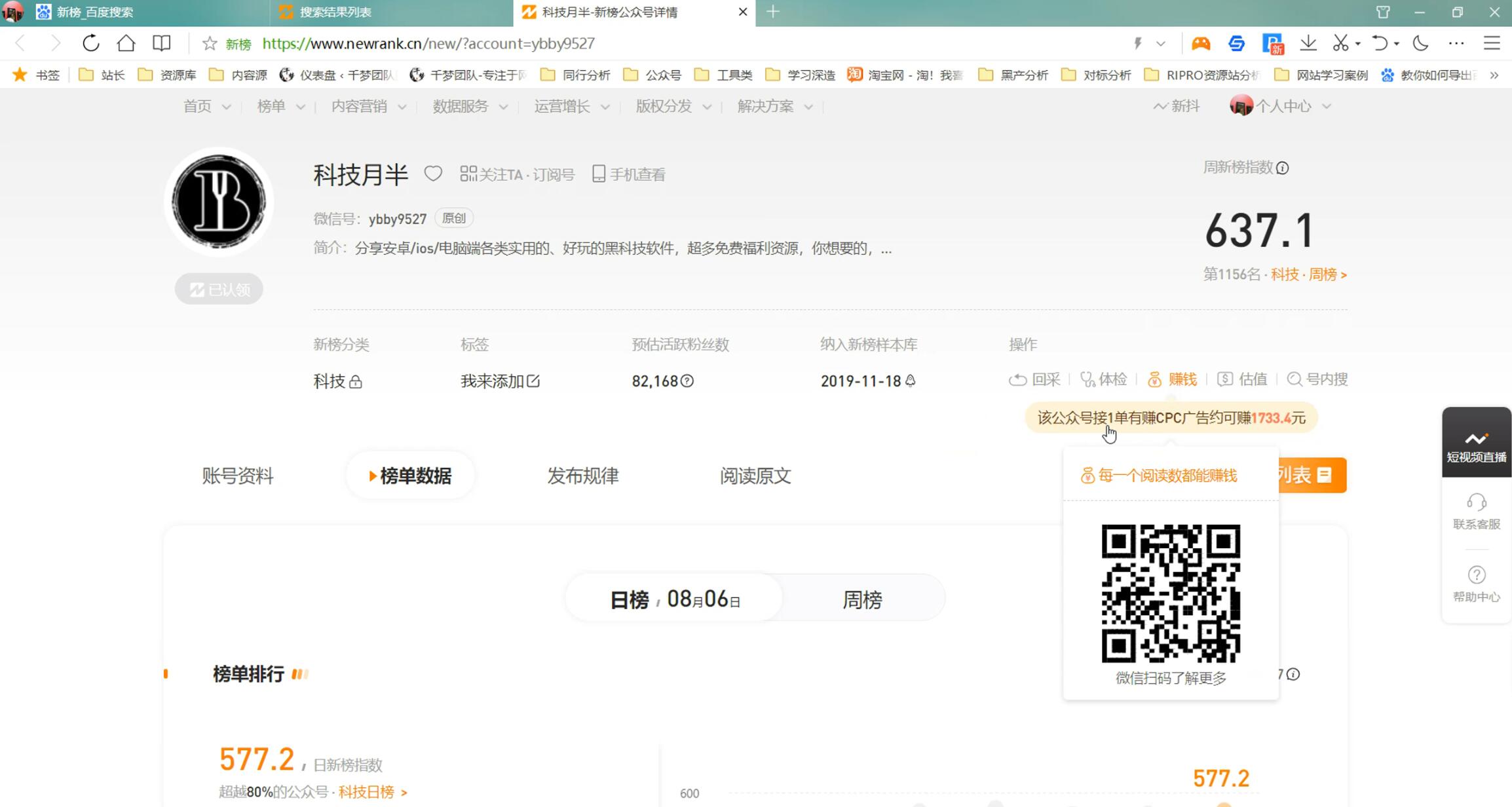
Task: Switch to 账号资料 tab
Action: pos(237,476)
